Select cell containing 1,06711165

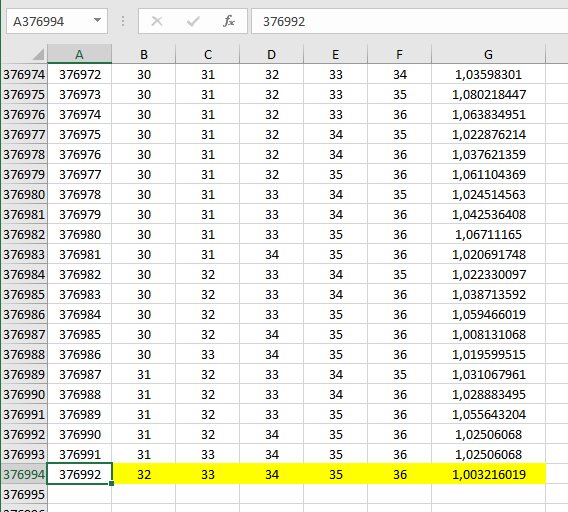click(x=488, y=234)
